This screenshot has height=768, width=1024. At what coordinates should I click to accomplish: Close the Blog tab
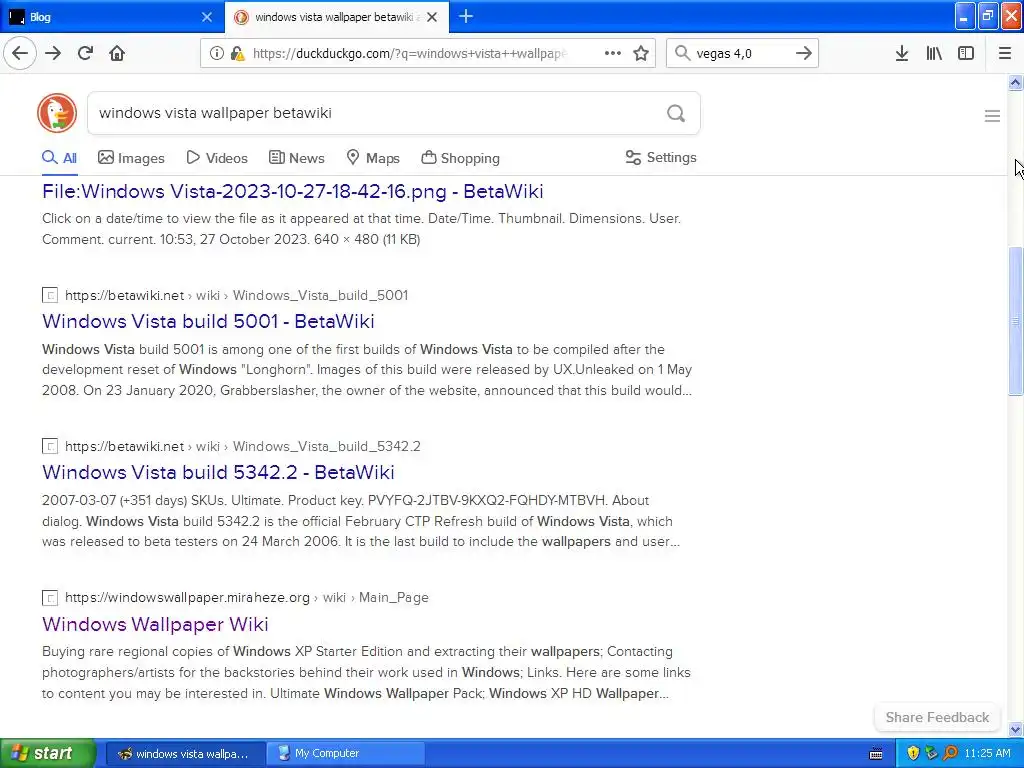pyautogui.click(x=206, y=17)
